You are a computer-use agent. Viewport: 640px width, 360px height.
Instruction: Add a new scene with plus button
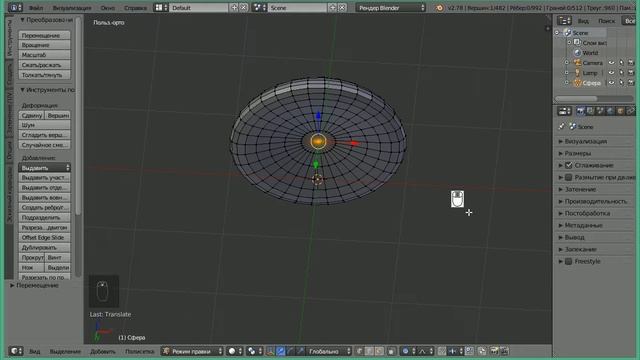click(333, 8)
